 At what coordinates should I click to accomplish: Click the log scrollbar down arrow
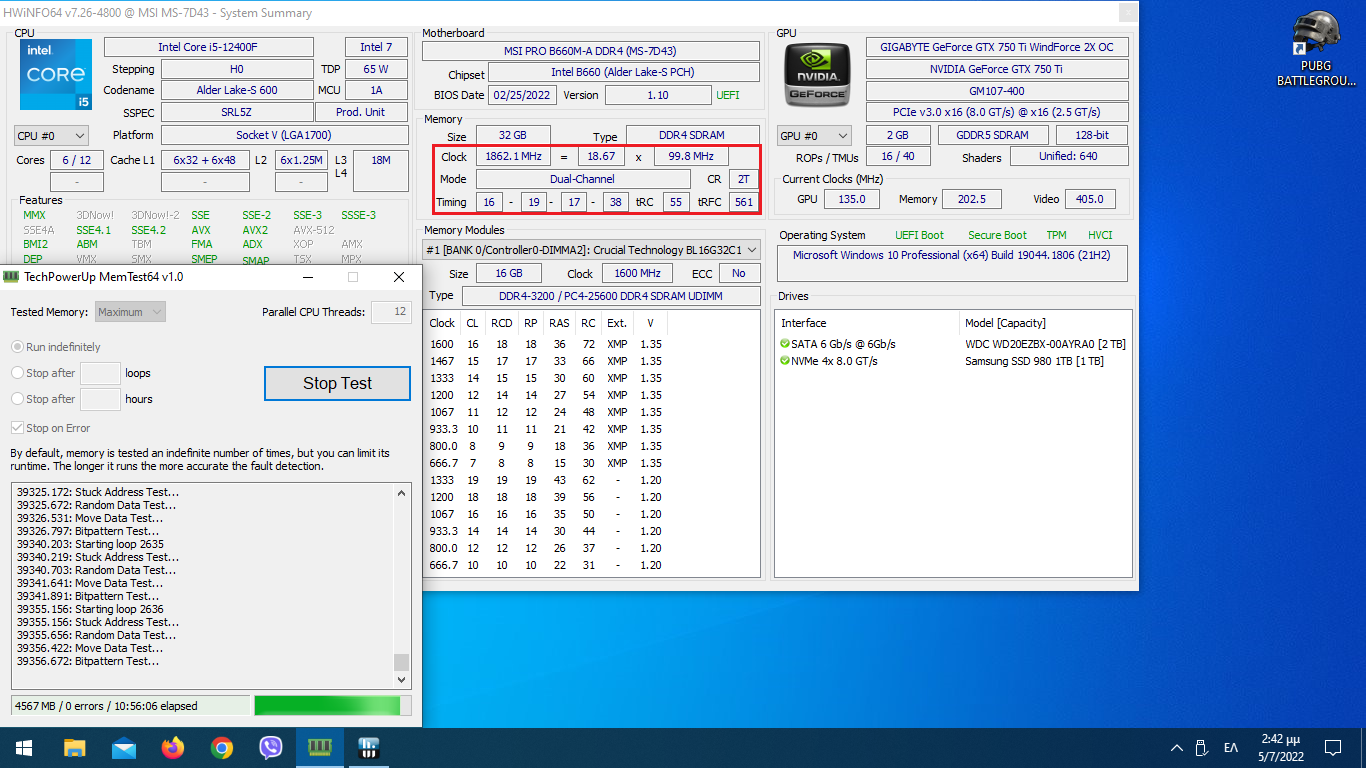click(x=402, y=680)
